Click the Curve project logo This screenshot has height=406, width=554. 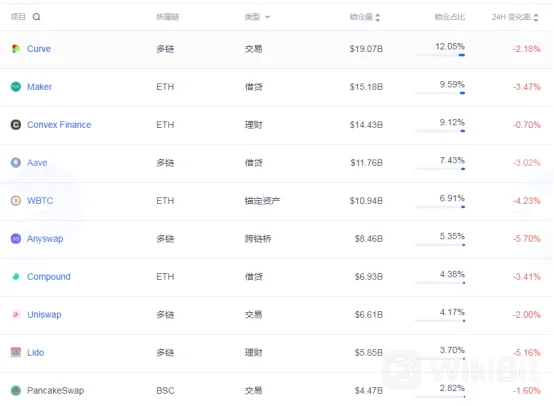pos(16,49)
